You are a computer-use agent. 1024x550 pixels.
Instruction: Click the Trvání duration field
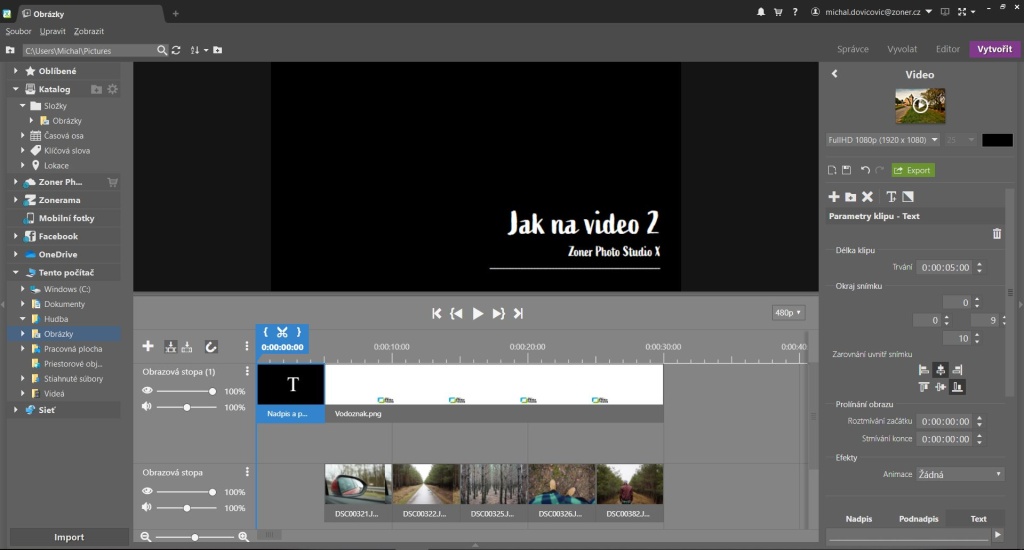pyautogui.click(x=945, y=267)
